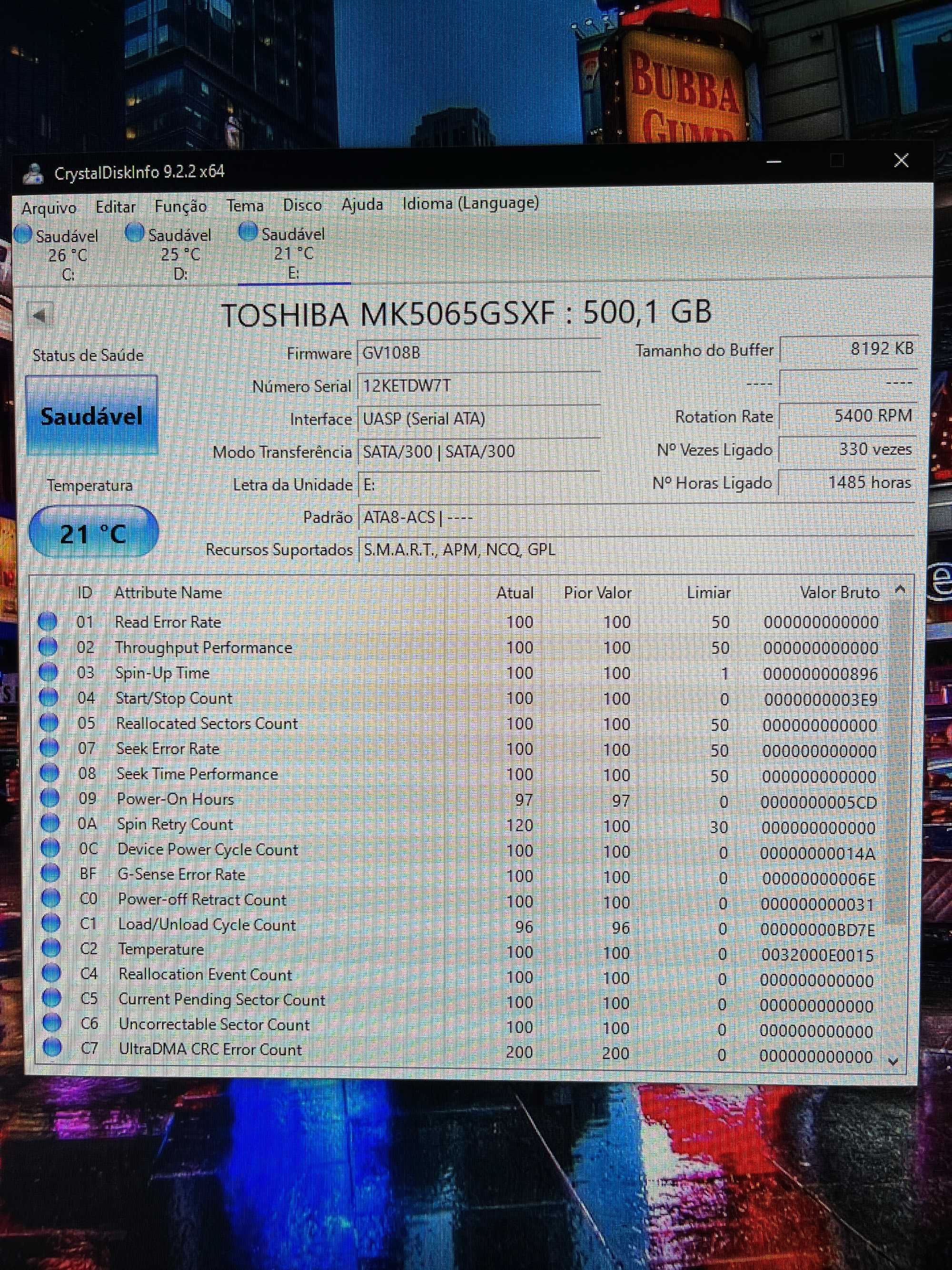952x1270 pixels.
Task: Click the scroll up arrow of attribute list
Action: (900, 589)
